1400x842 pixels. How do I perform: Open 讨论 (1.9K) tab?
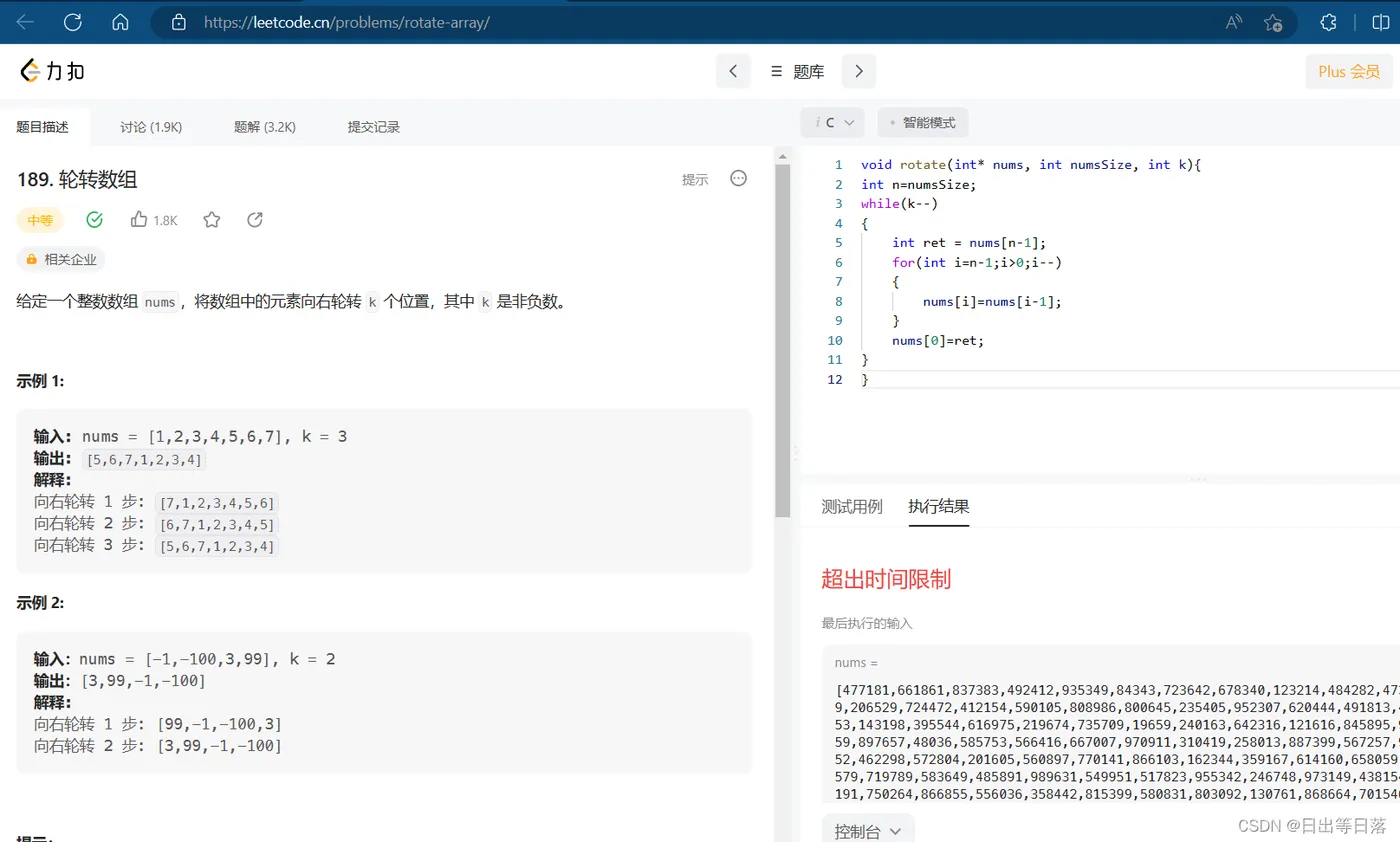[x=151, y=127]
